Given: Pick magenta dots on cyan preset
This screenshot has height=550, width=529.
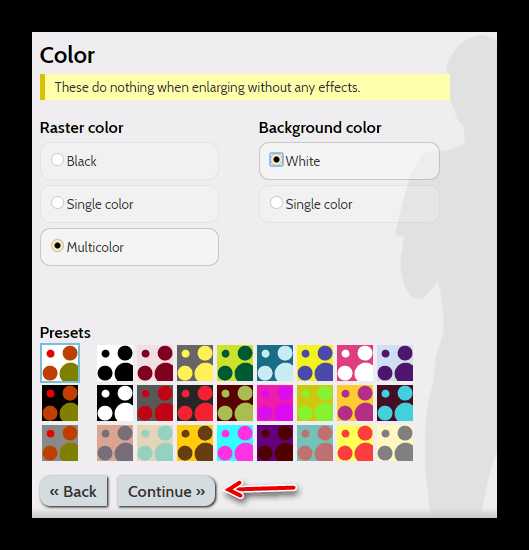Looking at the screenshot, I should (x=235, y=443).
